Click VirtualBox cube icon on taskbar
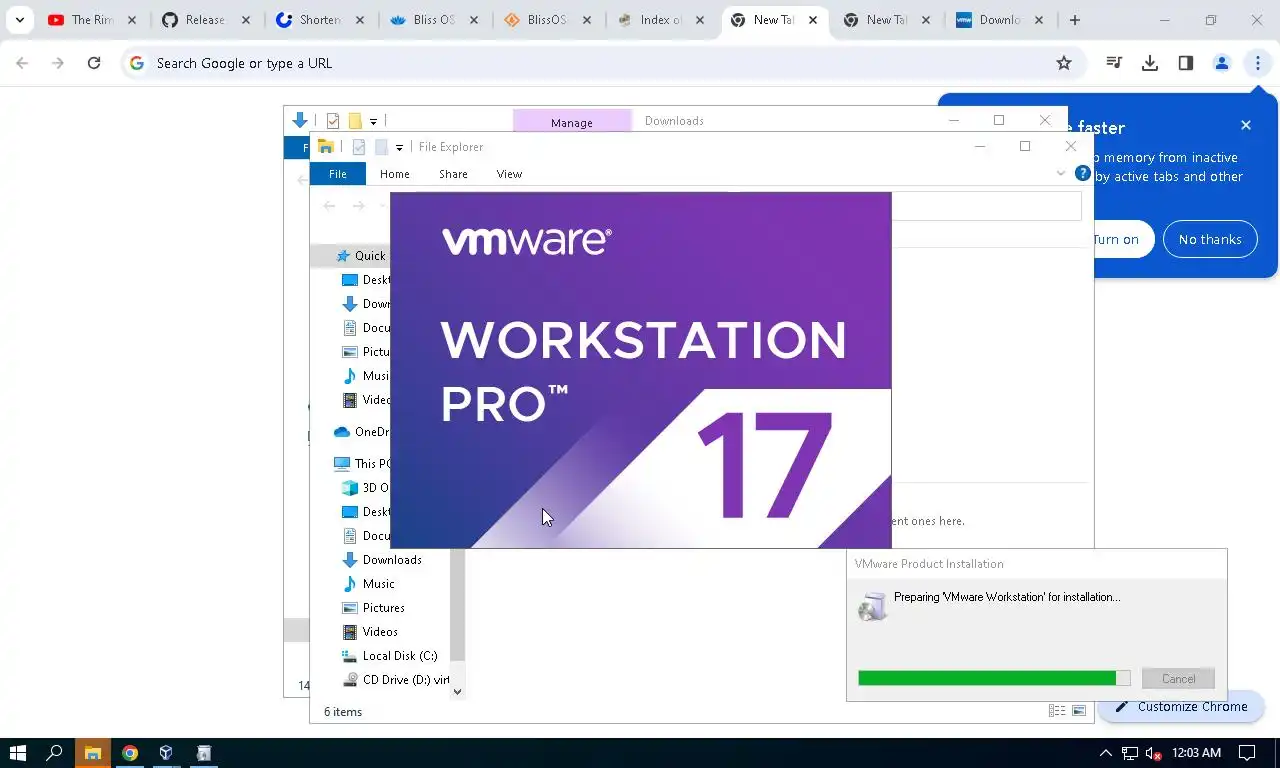Screen dimensions: 1280x768 [x=166, y=753]
